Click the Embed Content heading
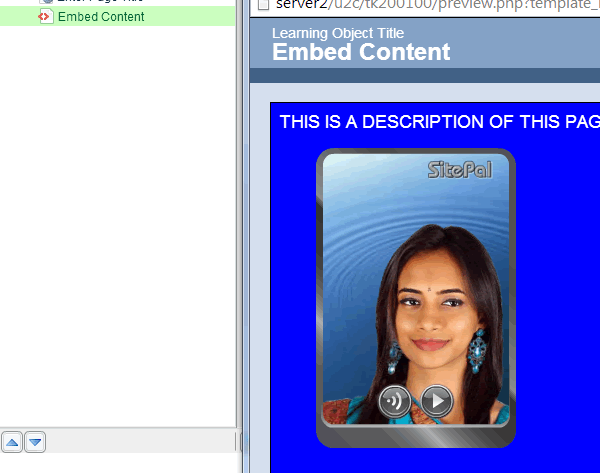The height and width of the screenshot is (473, 600). point(361,52)
